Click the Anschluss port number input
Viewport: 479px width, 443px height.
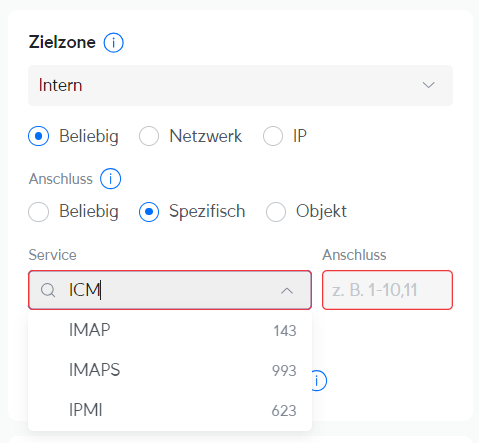[x=387, y=290]
